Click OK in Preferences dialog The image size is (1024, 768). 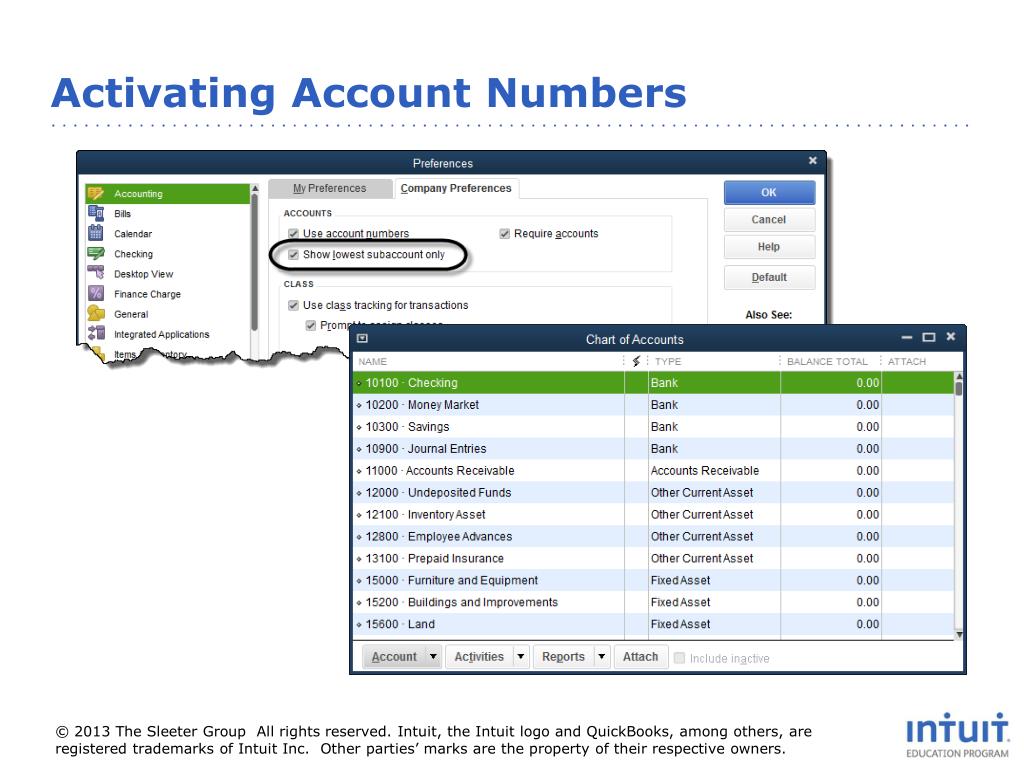pyautogui.click(x=769, y=193)
